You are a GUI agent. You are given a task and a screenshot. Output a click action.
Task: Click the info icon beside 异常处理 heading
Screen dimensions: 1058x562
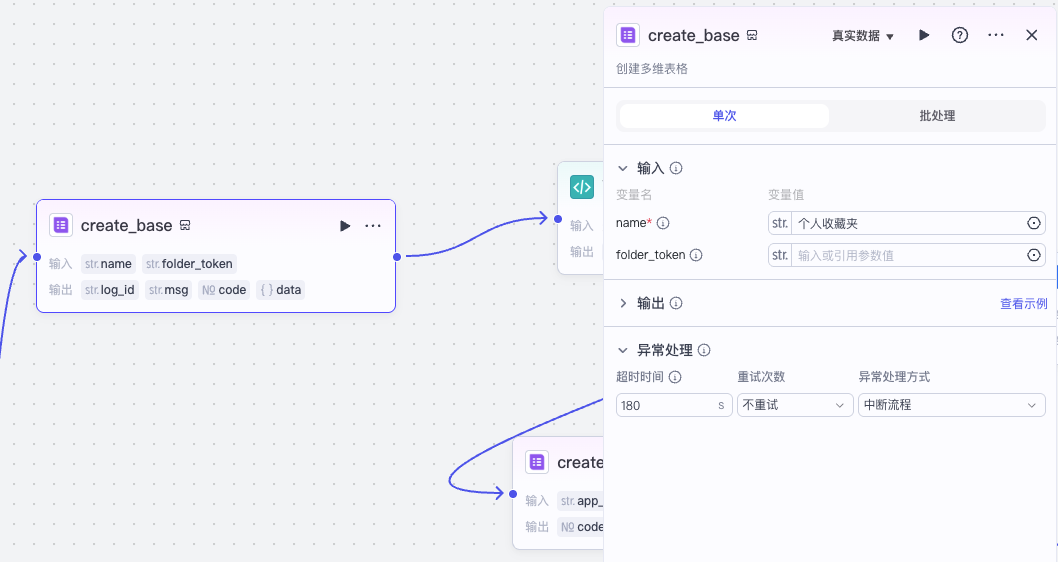pos(704,350)
